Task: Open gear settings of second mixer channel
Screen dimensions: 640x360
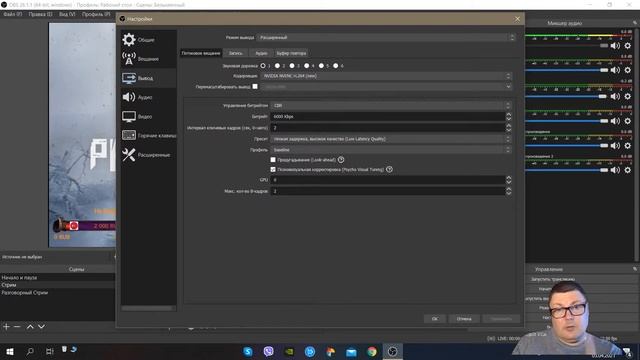Action: [x=628, y=70]
